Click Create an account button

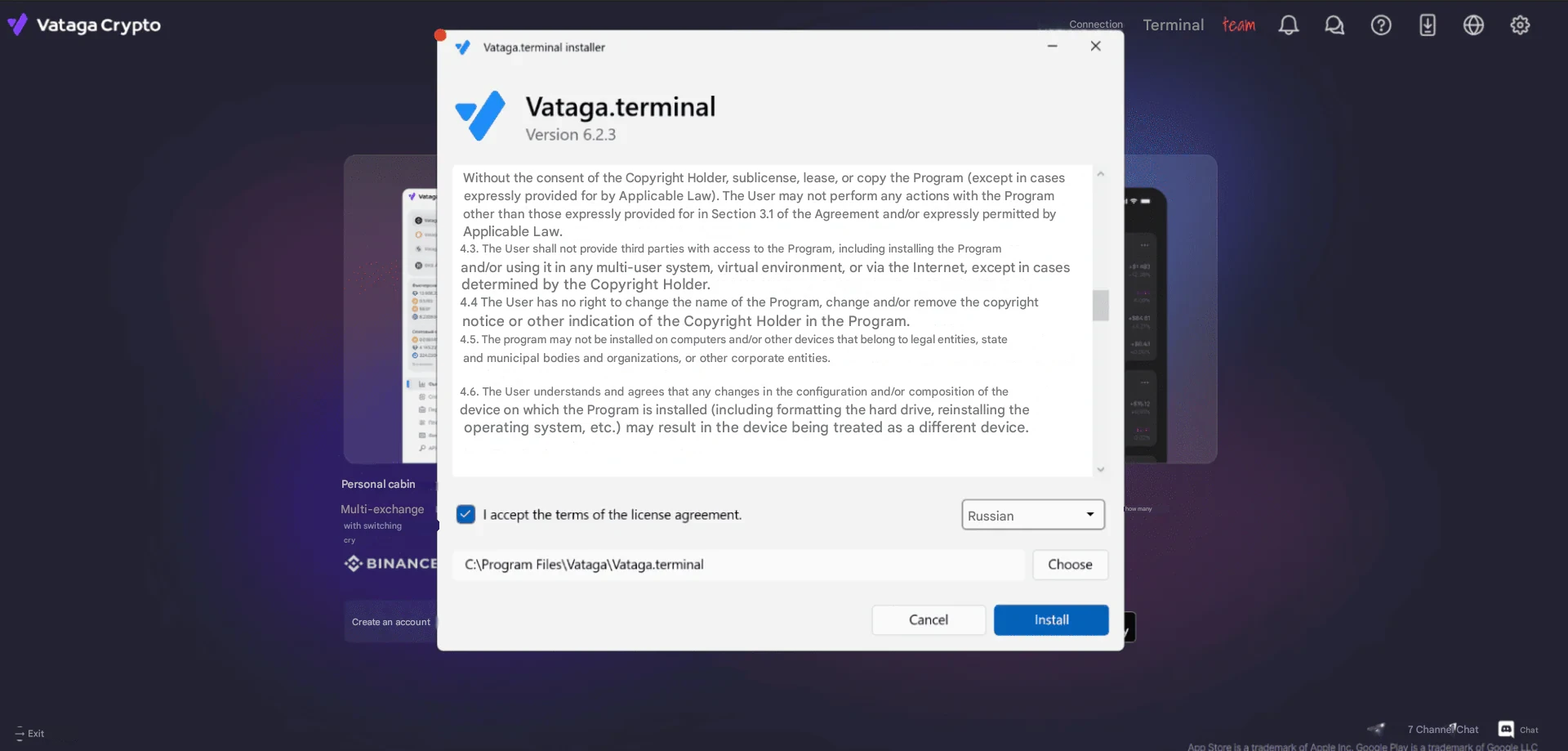391,622
